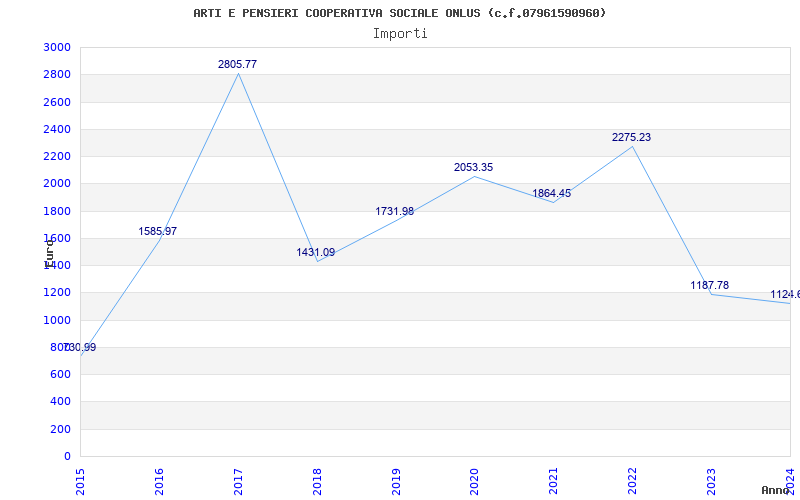Click the 2805.77 data label
The image size is (800, 500).
[x=237, y=64]
